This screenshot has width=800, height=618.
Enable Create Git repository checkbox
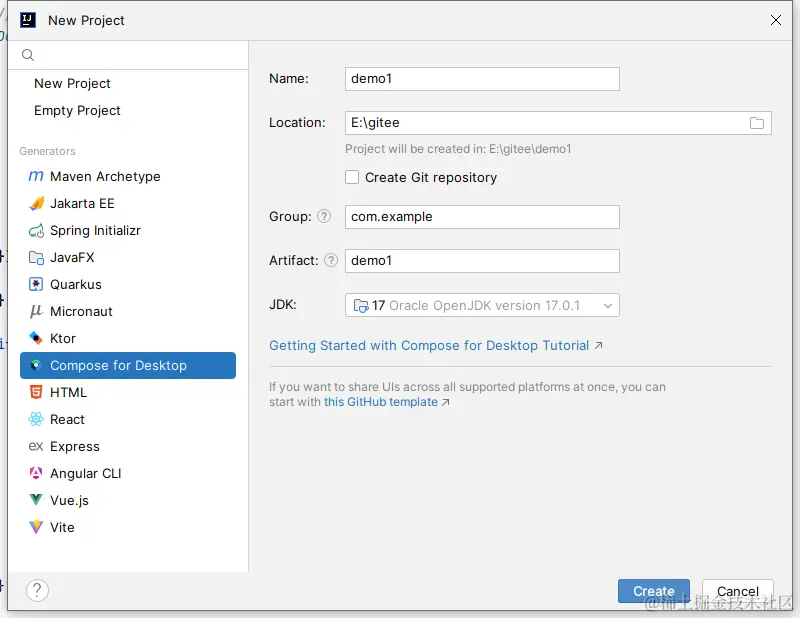352,177
